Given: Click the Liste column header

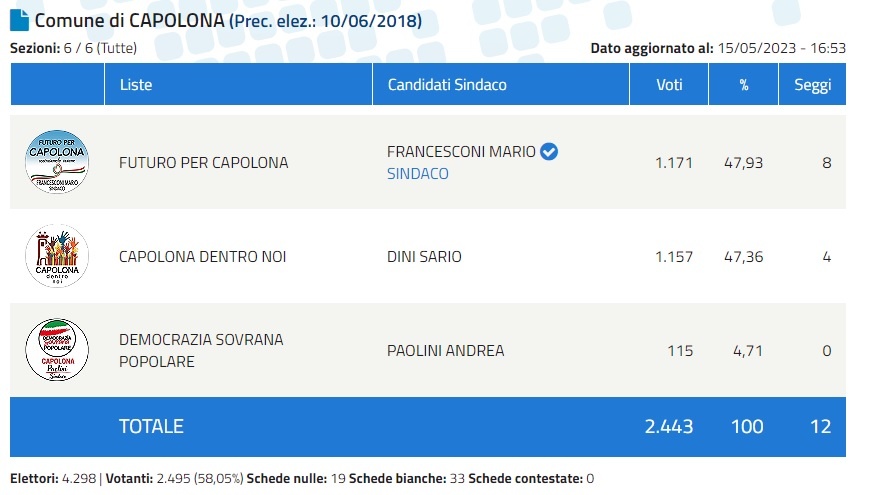Looking at the screenshot, I should [x=136, y=85].
